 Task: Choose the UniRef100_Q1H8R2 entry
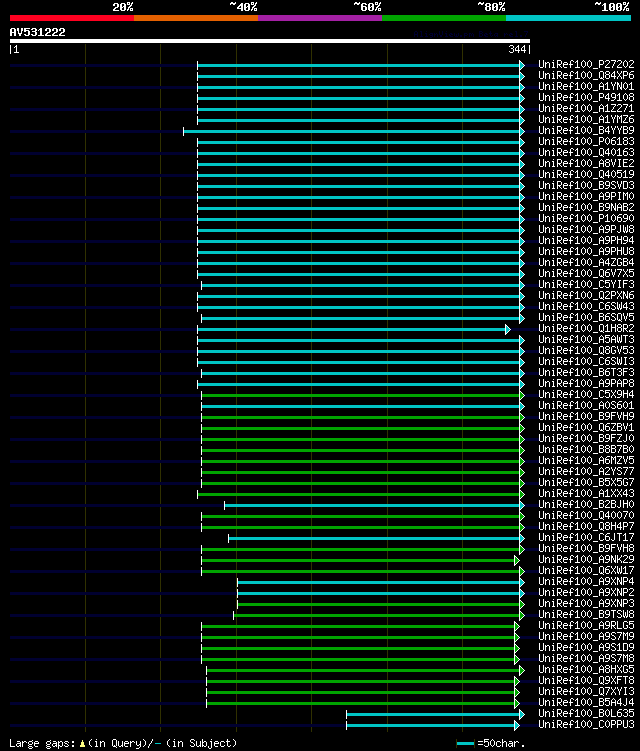586,329
